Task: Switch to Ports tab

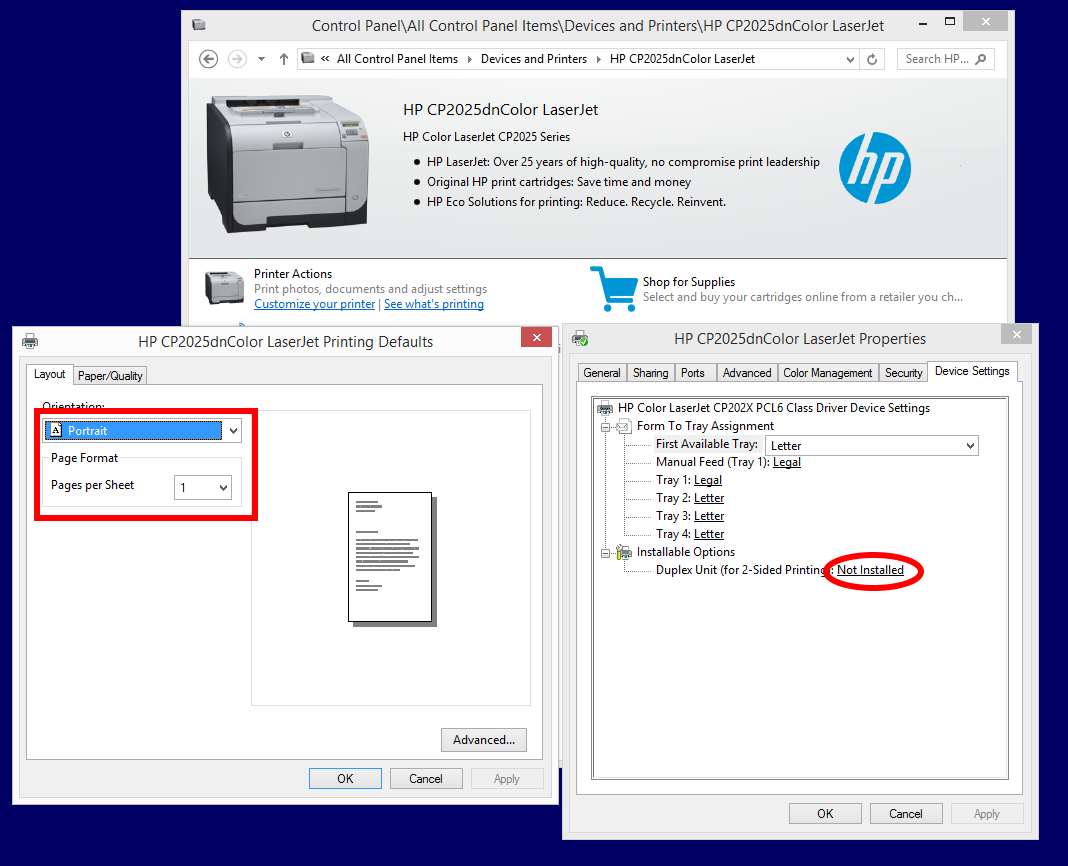Action: click(693, 373)
